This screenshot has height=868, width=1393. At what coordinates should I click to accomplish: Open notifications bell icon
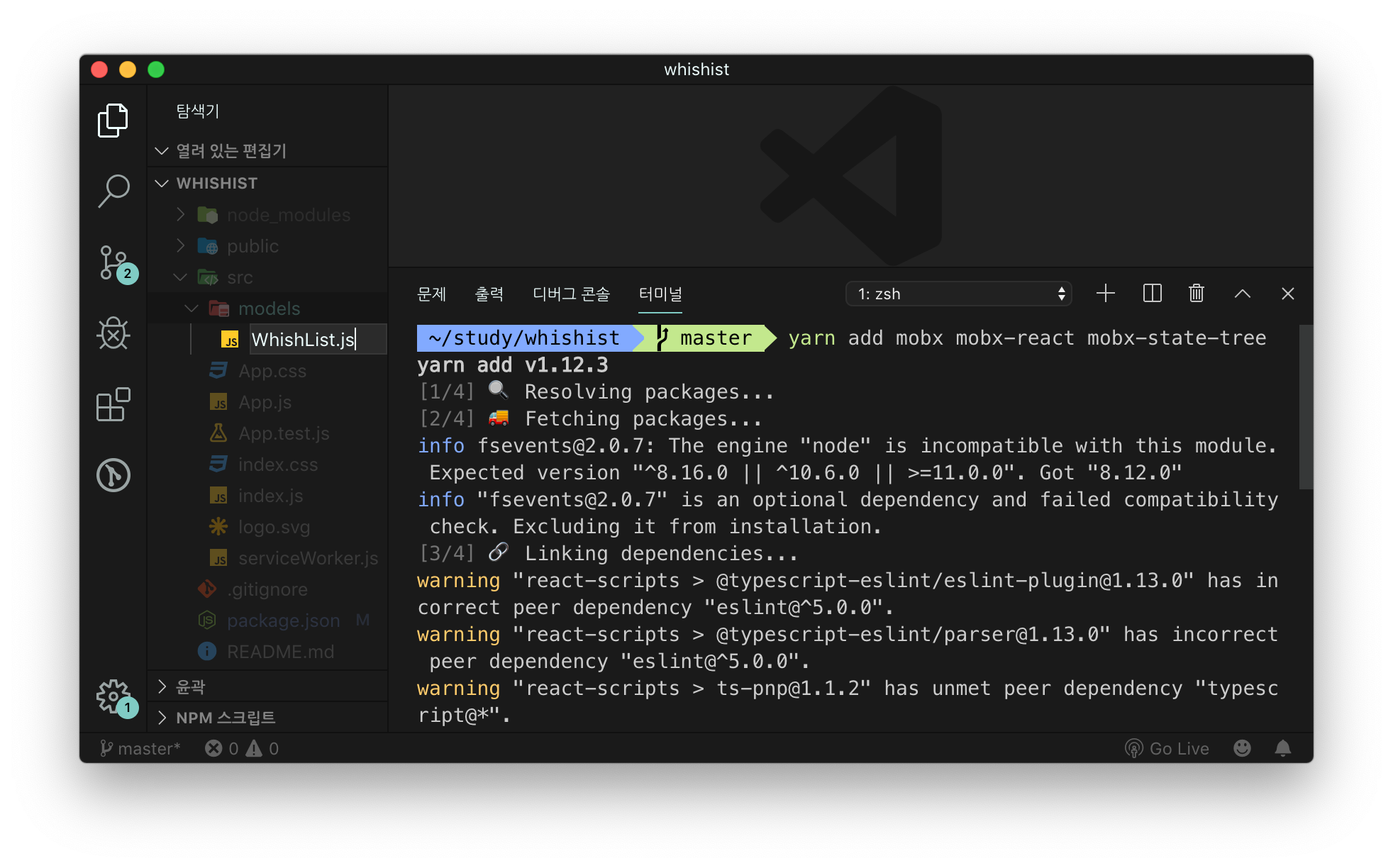click(1282, 749)
